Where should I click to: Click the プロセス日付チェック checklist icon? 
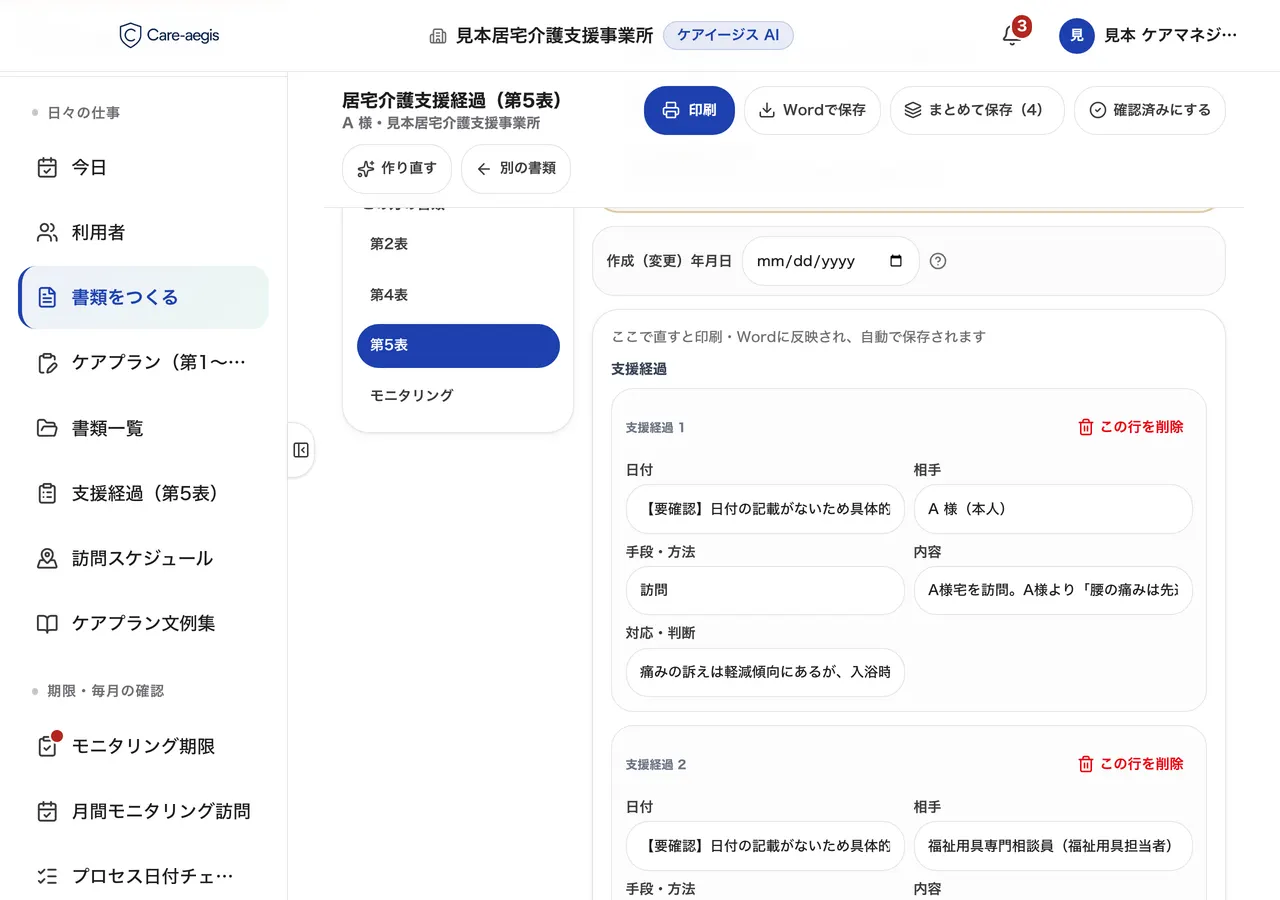click(47, 876)
